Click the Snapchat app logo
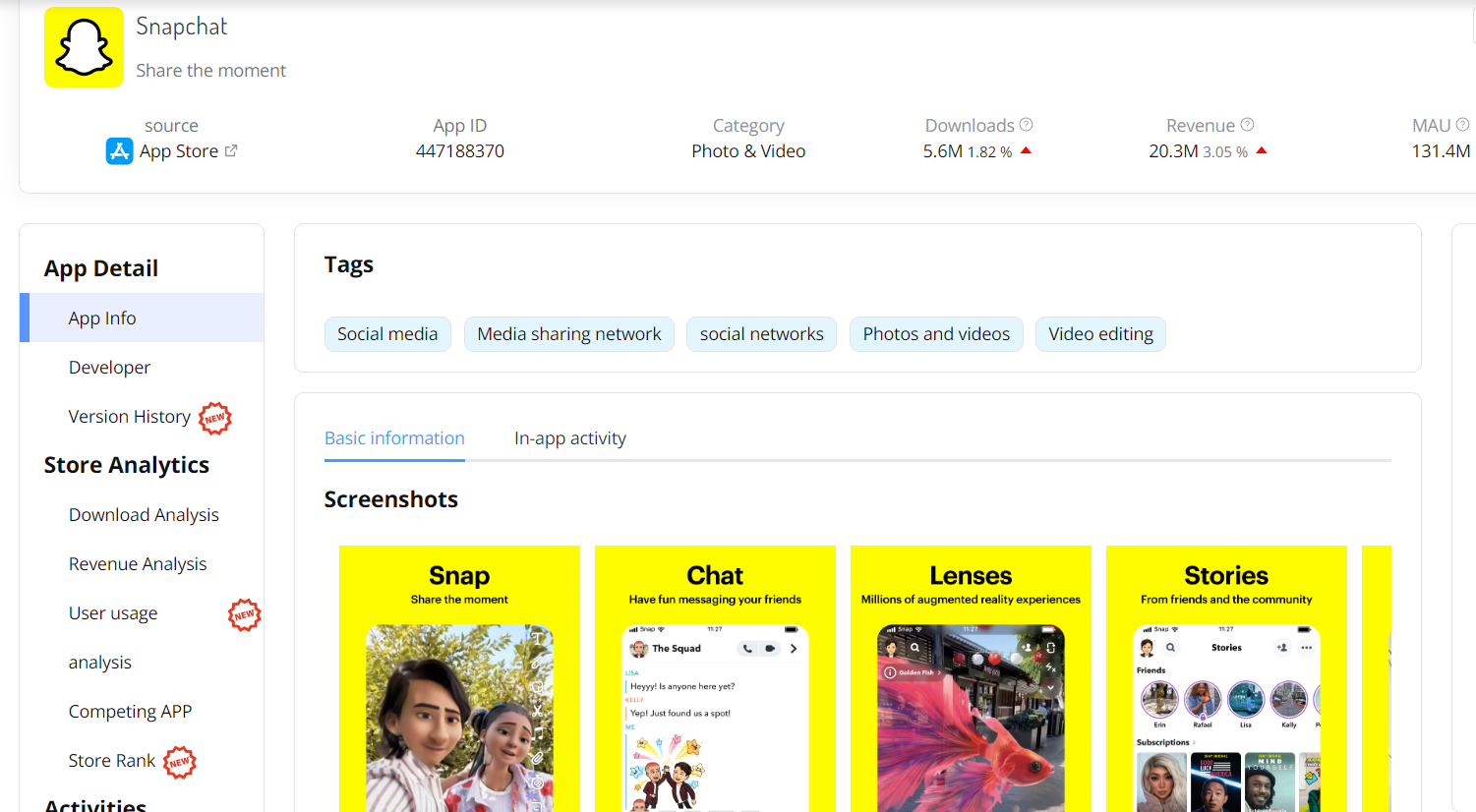 [x=84, y=46]
